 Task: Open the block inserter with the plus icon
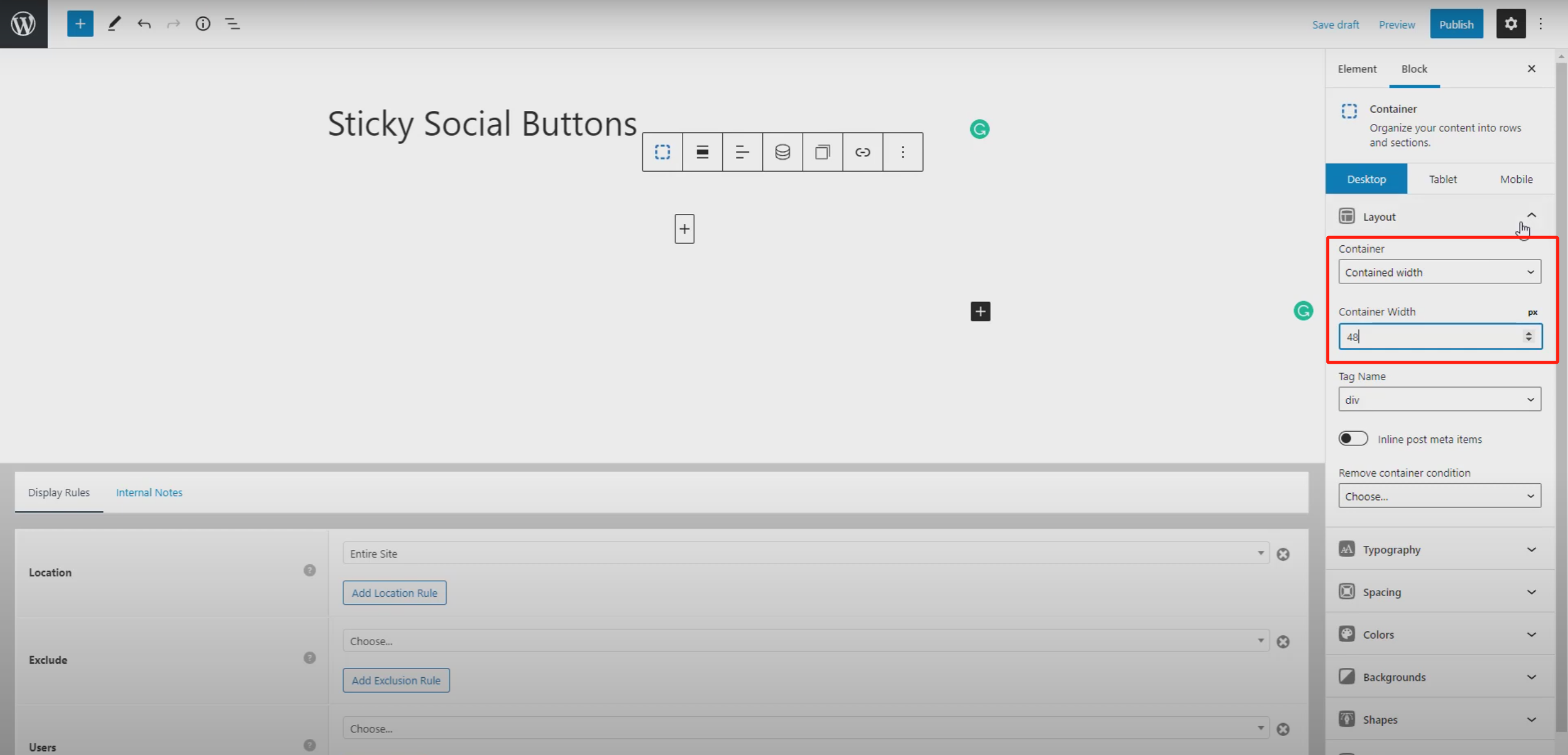[x=80, y=23]
